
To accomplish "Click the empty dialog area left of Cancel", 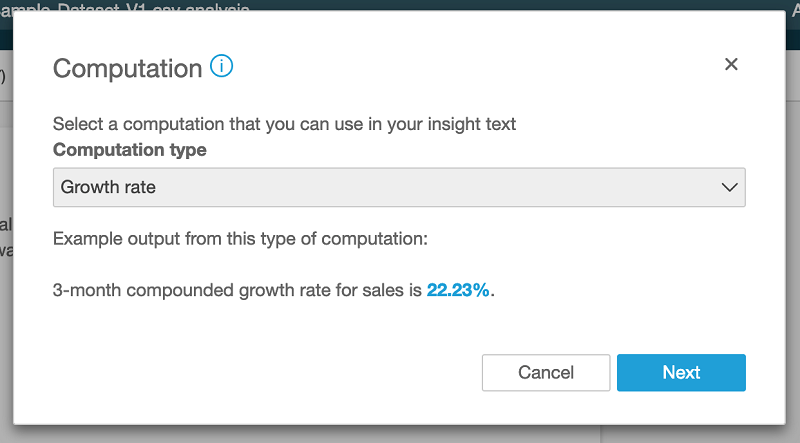I will click(260, 372).
